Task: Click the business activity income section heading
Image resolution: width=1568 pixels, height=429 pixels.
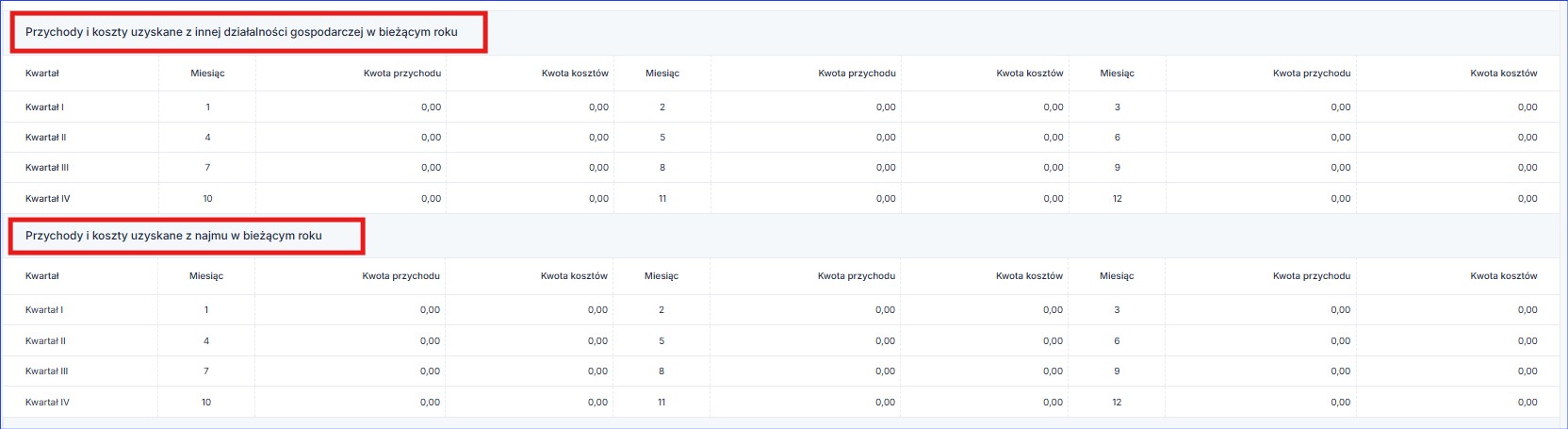Action: 241,32
